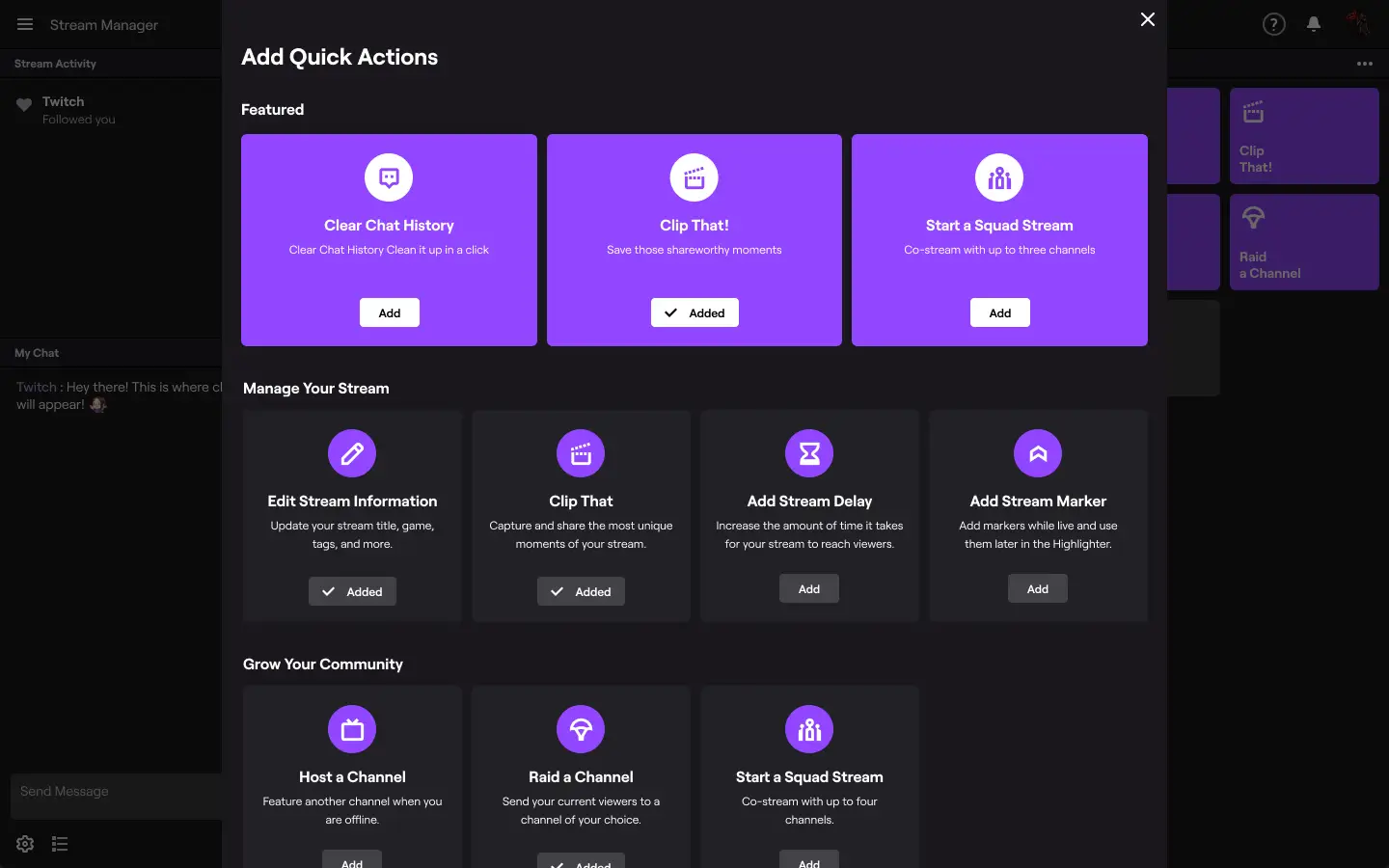Viewport: 1389px width, 868px height.
Task: Add the Start a Squad Stream featured action
Action: [999, 312]
